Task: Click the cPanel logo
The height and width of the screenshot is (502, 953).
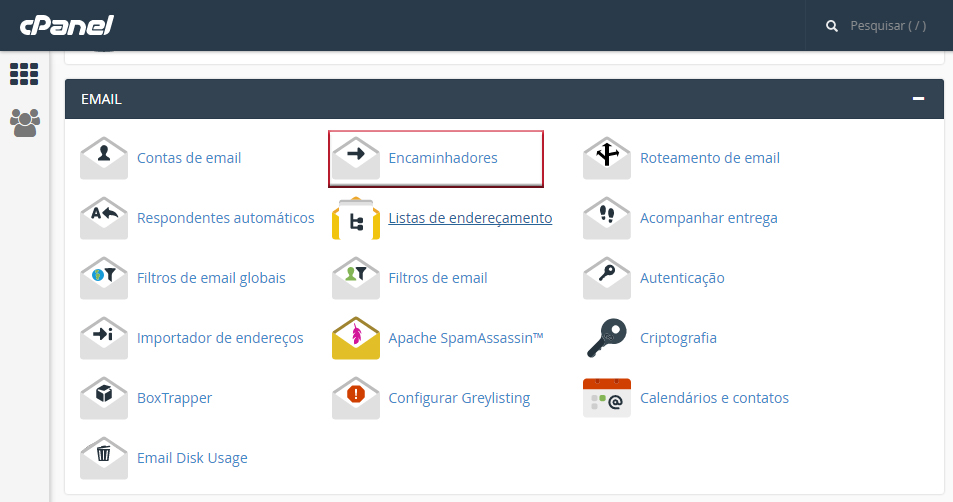Action: pyautogui.click(x=66, y=25)
